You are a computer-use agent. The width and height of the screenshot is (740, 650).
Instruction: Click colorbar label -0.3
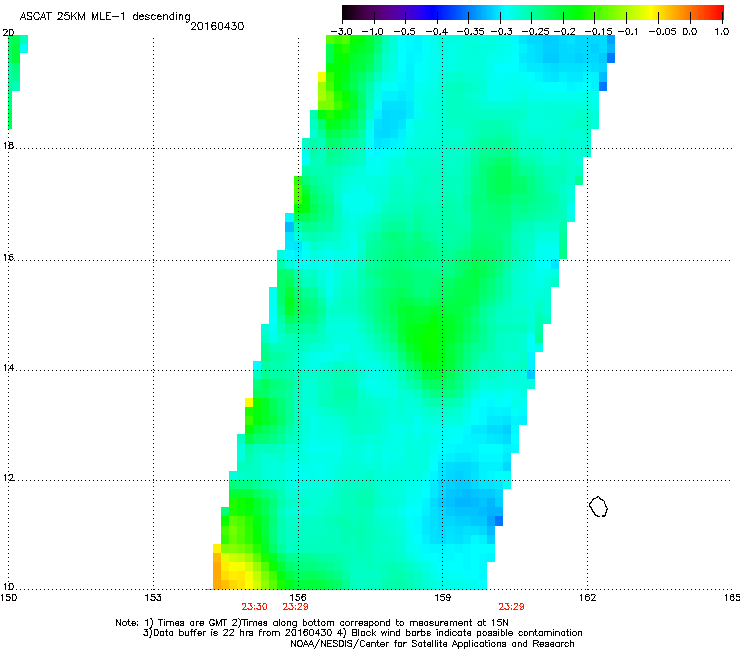[x=501, y=32]
